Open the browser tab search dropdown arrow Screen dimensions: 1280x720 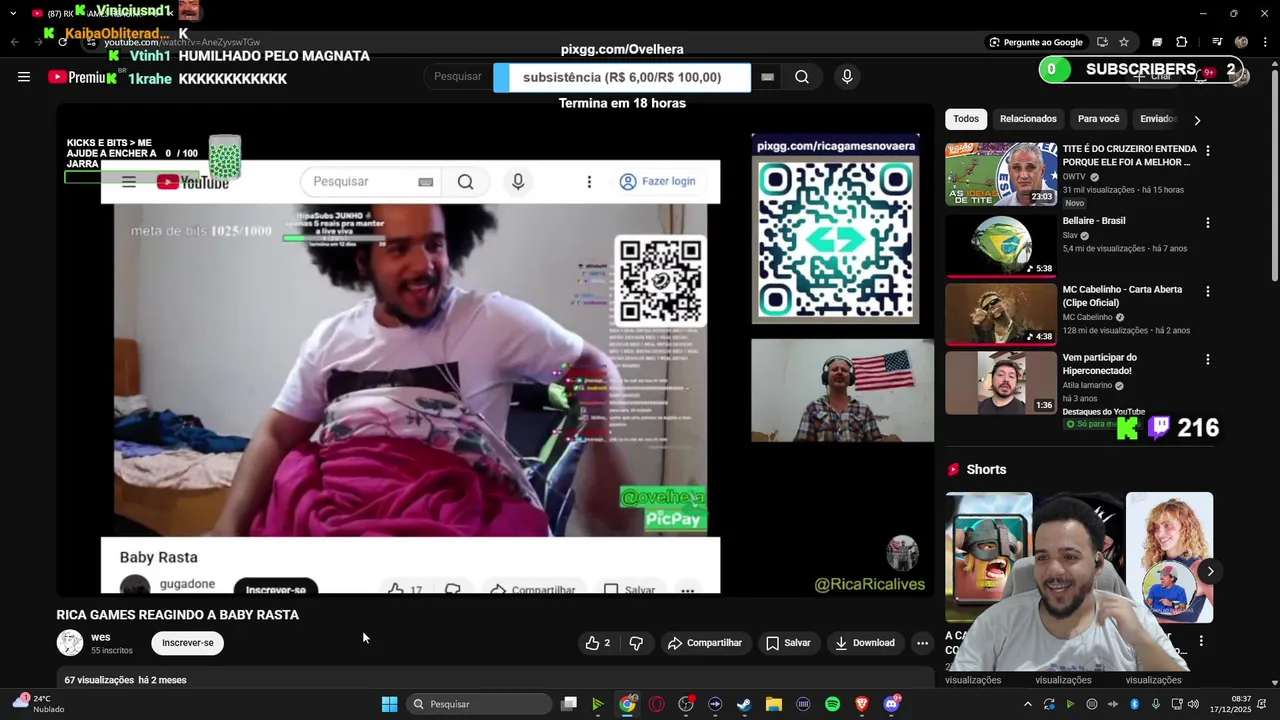[13, 13]
